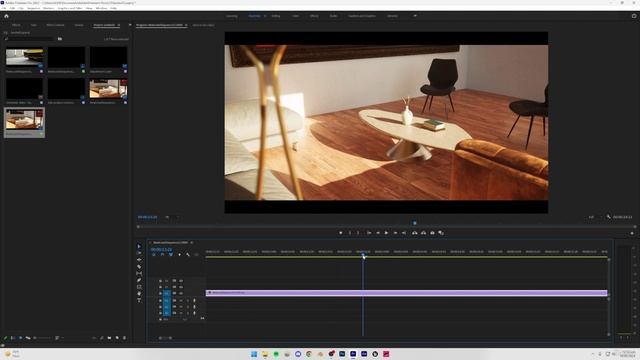Mute audio track A1
Image resolution: width=640 pixels, height=360 pixels.
(x=181, y=300)
